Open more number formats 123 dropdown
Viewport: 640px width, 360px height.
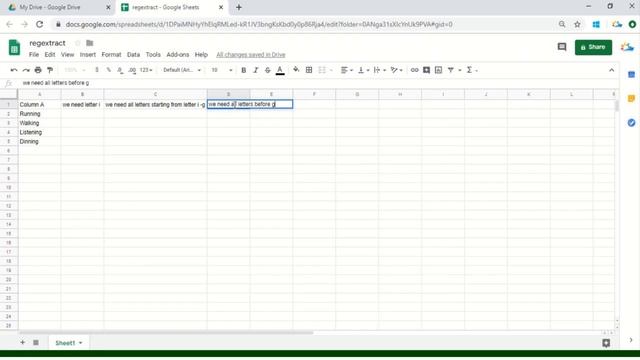[146, 70]
